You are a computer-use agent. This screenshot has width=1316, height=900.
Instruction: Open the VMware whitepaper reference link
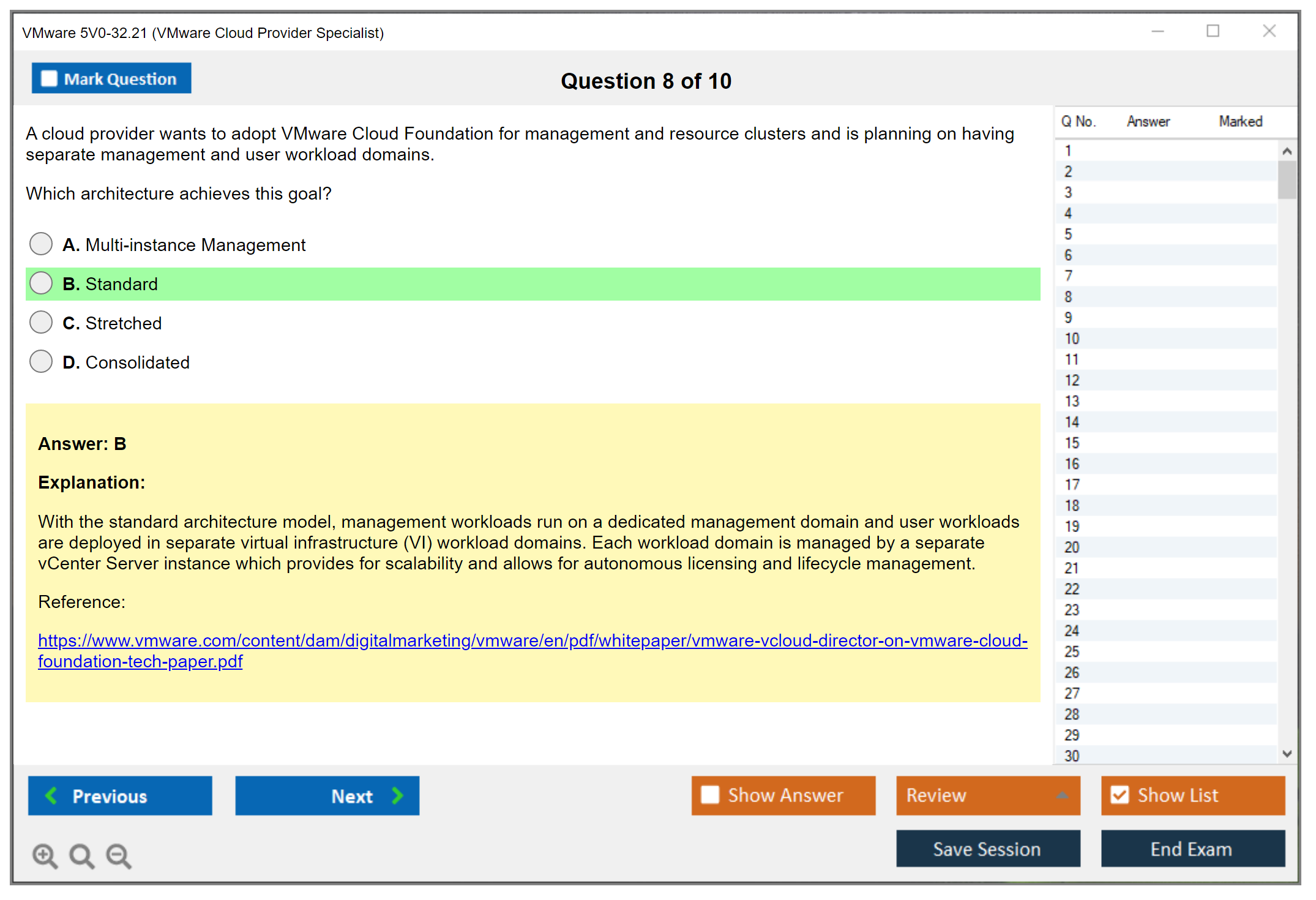point(533,640)
